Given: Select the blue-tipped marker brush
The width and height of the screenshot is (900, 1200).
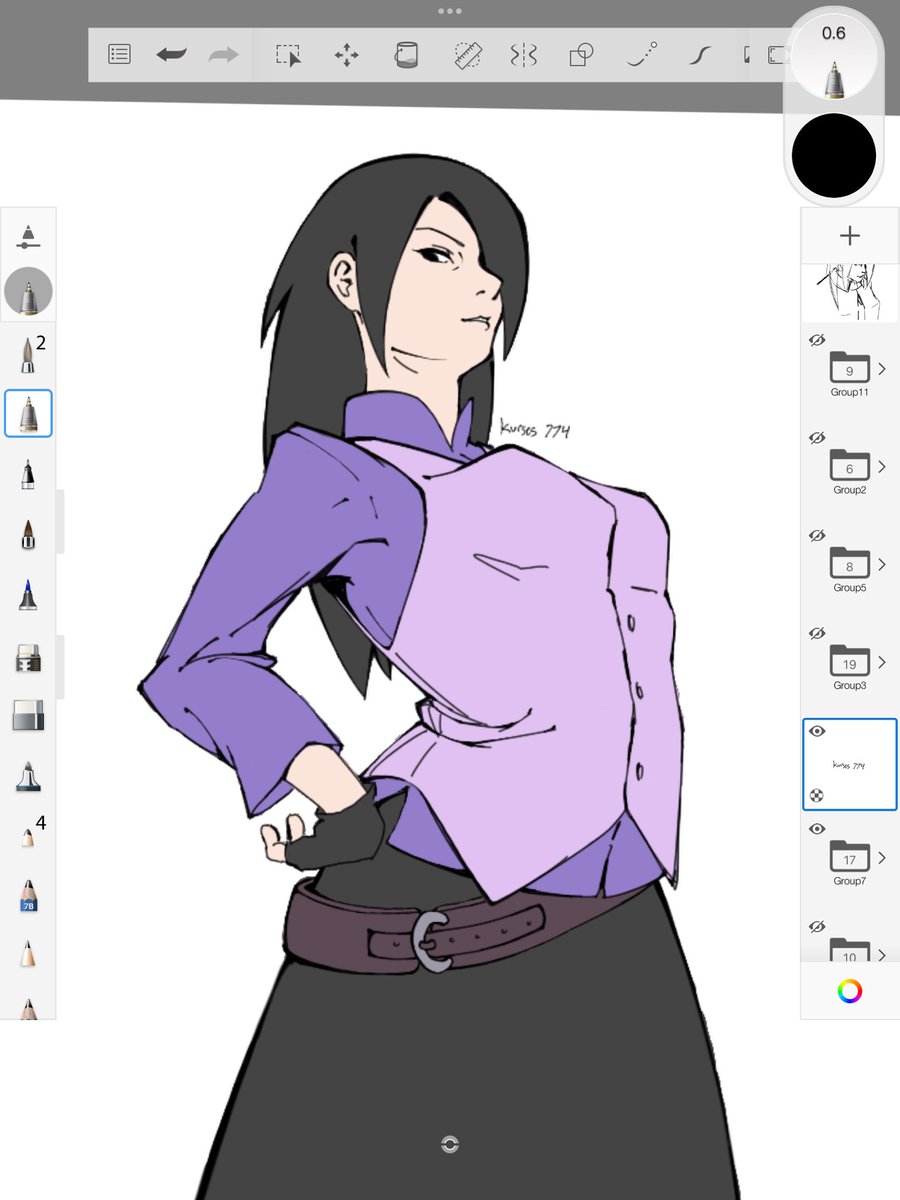Looking at the screenshot, I should pos(29,596).
